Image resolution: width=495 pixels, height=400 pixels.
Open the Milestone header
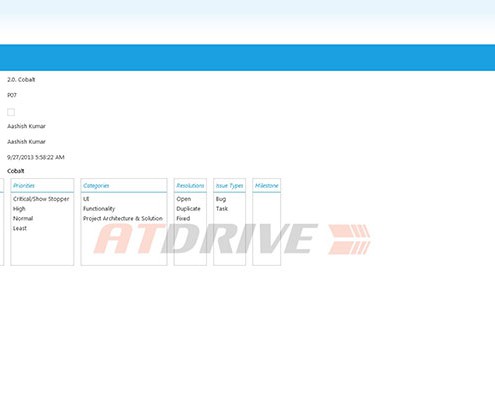266,186
